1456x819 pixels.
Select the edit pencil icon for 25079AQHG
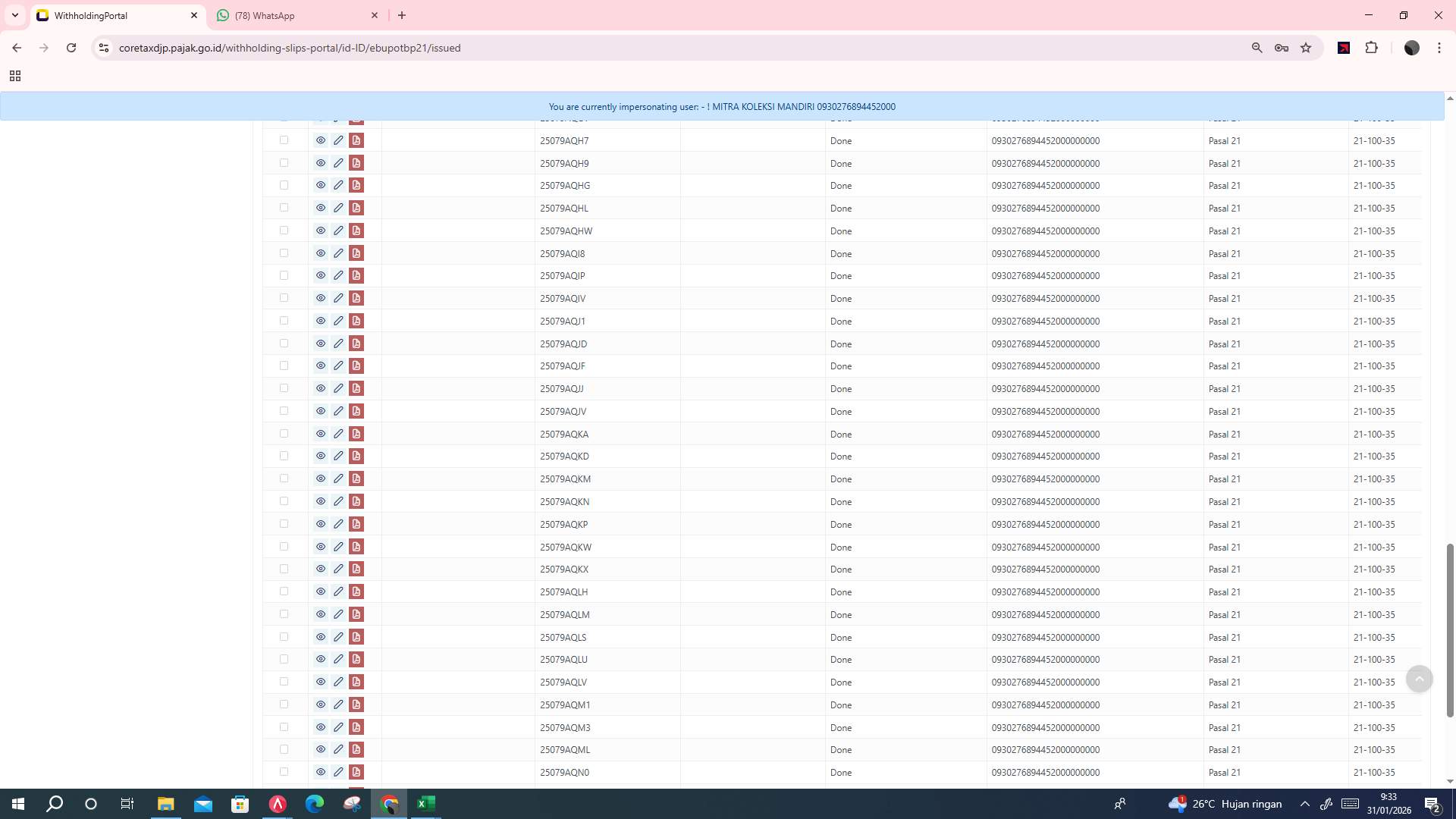coord(339,185)
